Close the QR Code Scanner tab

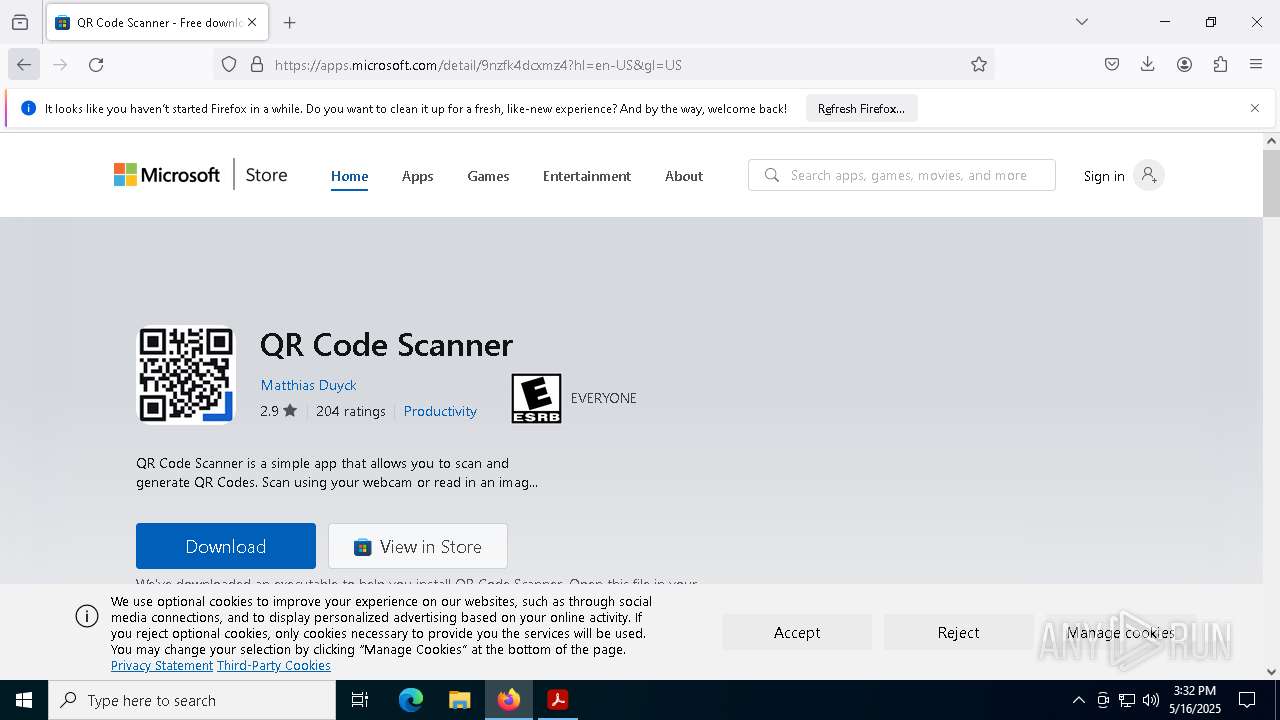click(x=252, y=22)
